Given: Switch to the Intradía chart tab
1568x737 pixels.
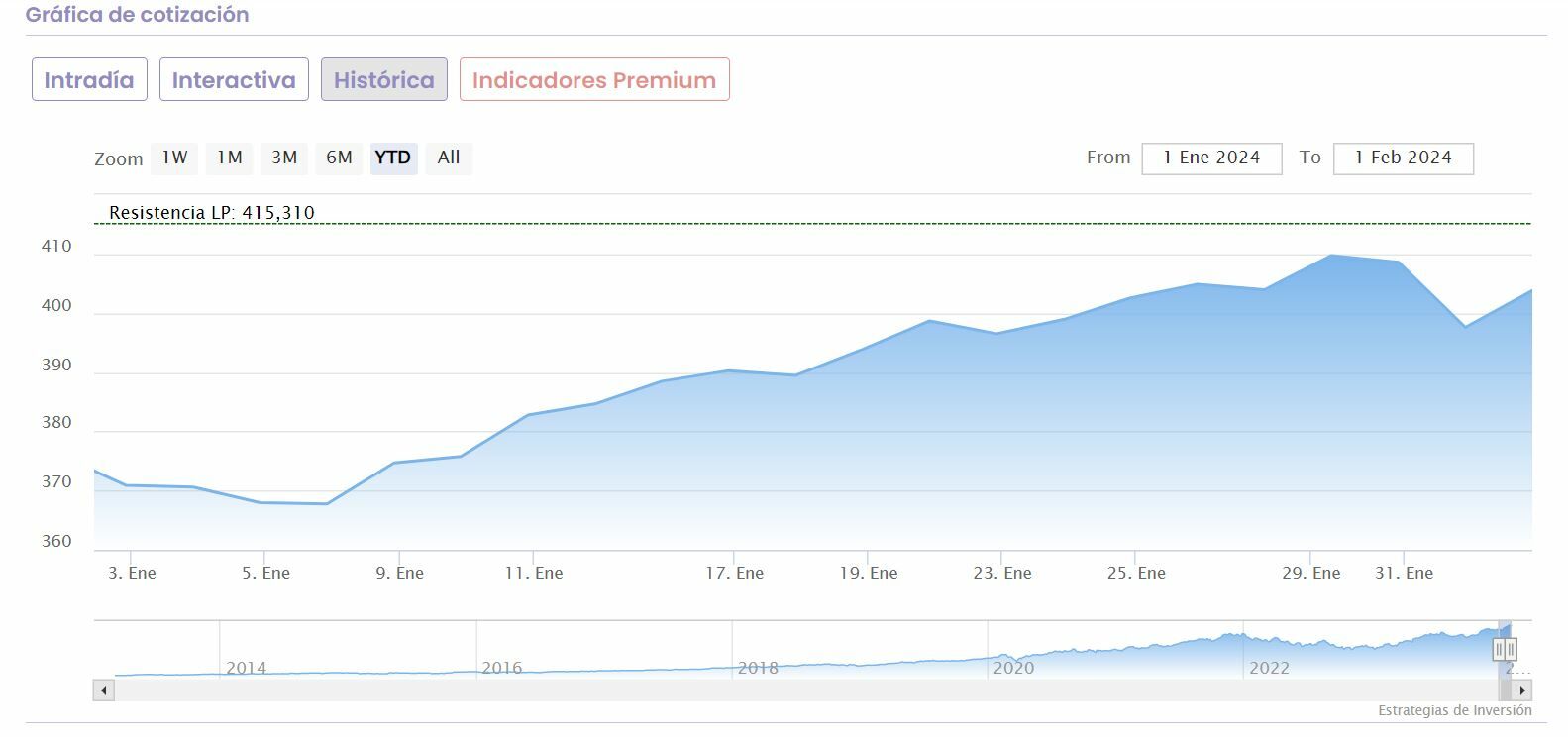Looking at the screenshot, I should point(89,80).
